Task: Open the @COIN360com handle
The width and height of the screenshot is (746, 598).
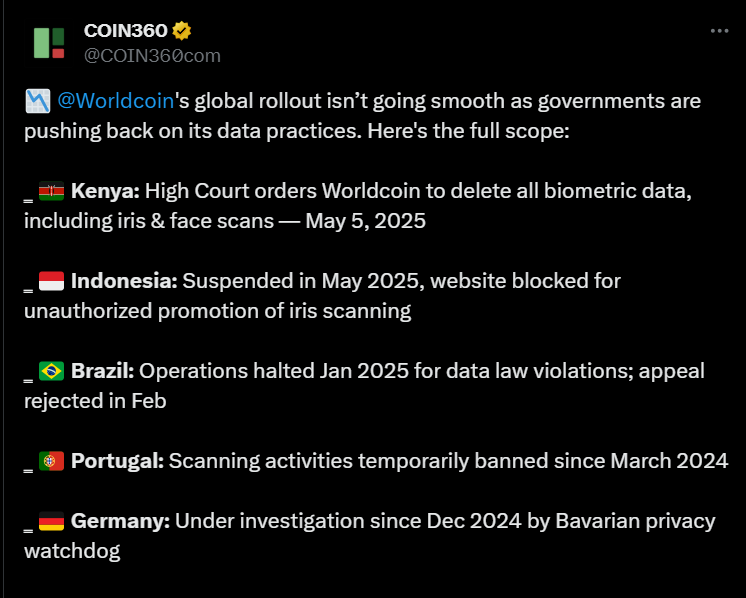Action: (152, 56)
